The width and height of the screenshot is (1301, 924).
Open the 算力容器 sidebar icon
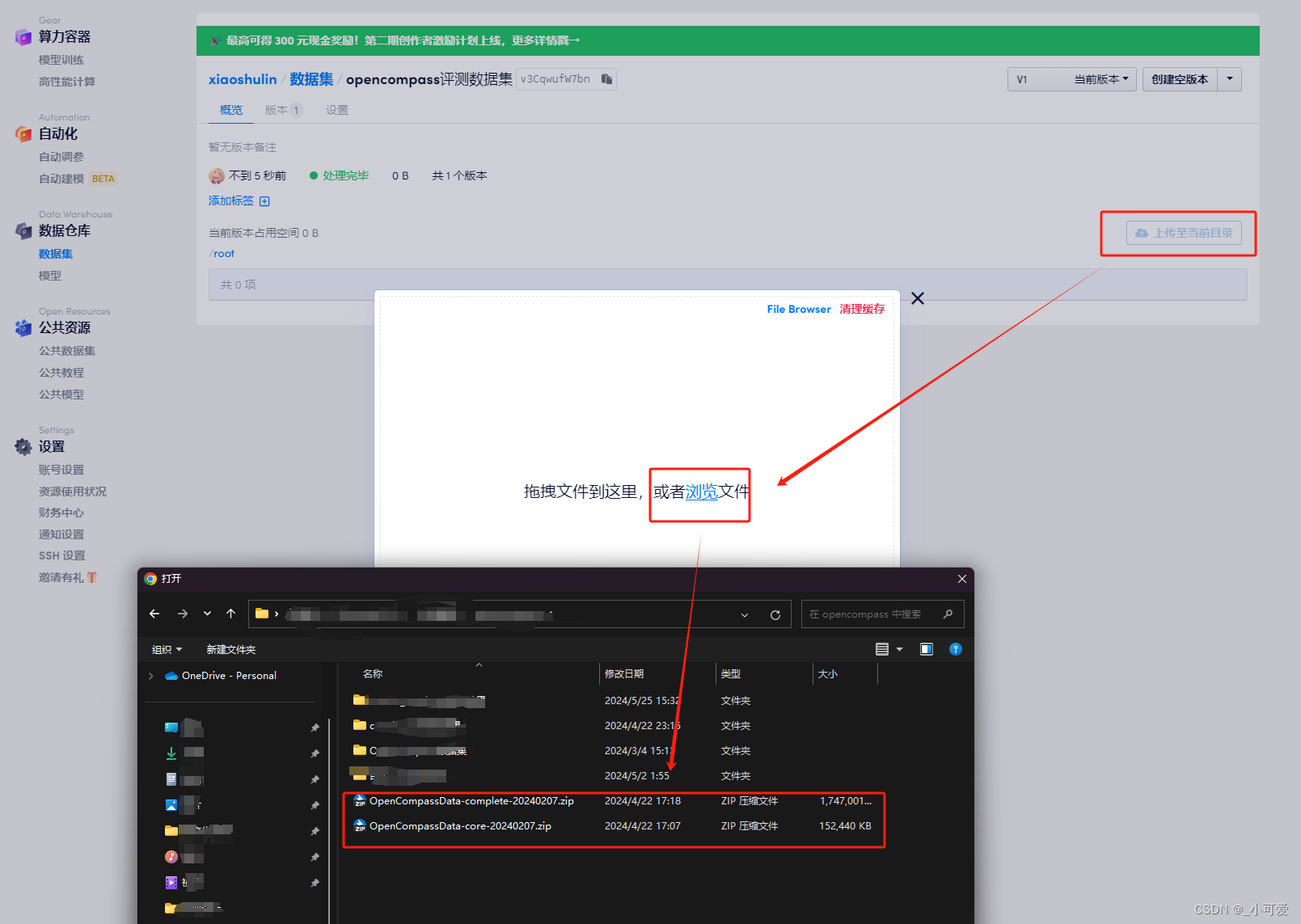[x=22, y=36]
